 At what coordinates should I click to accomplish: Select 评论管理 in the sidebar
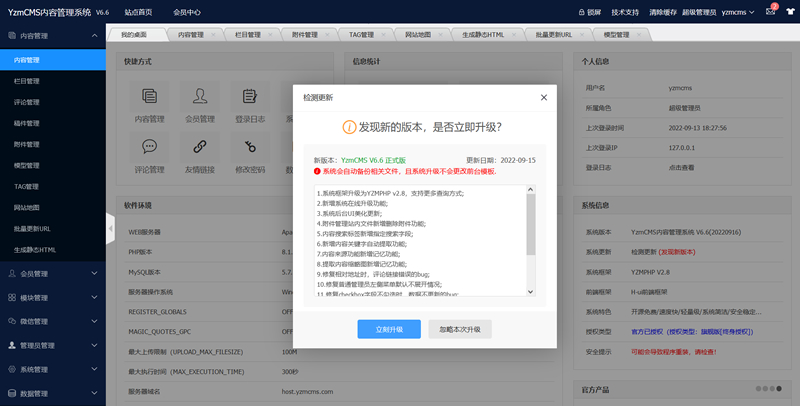pos(27,102)
